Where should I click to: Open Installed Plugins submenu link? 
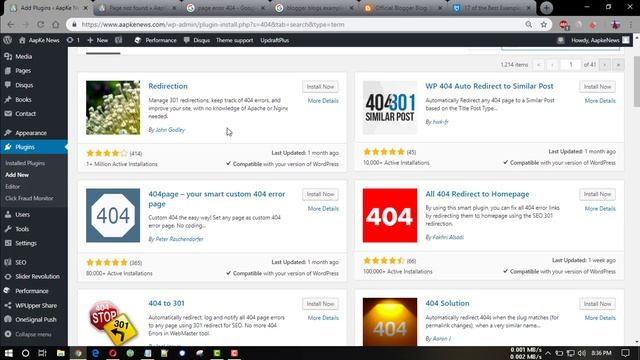click(25, 163)
